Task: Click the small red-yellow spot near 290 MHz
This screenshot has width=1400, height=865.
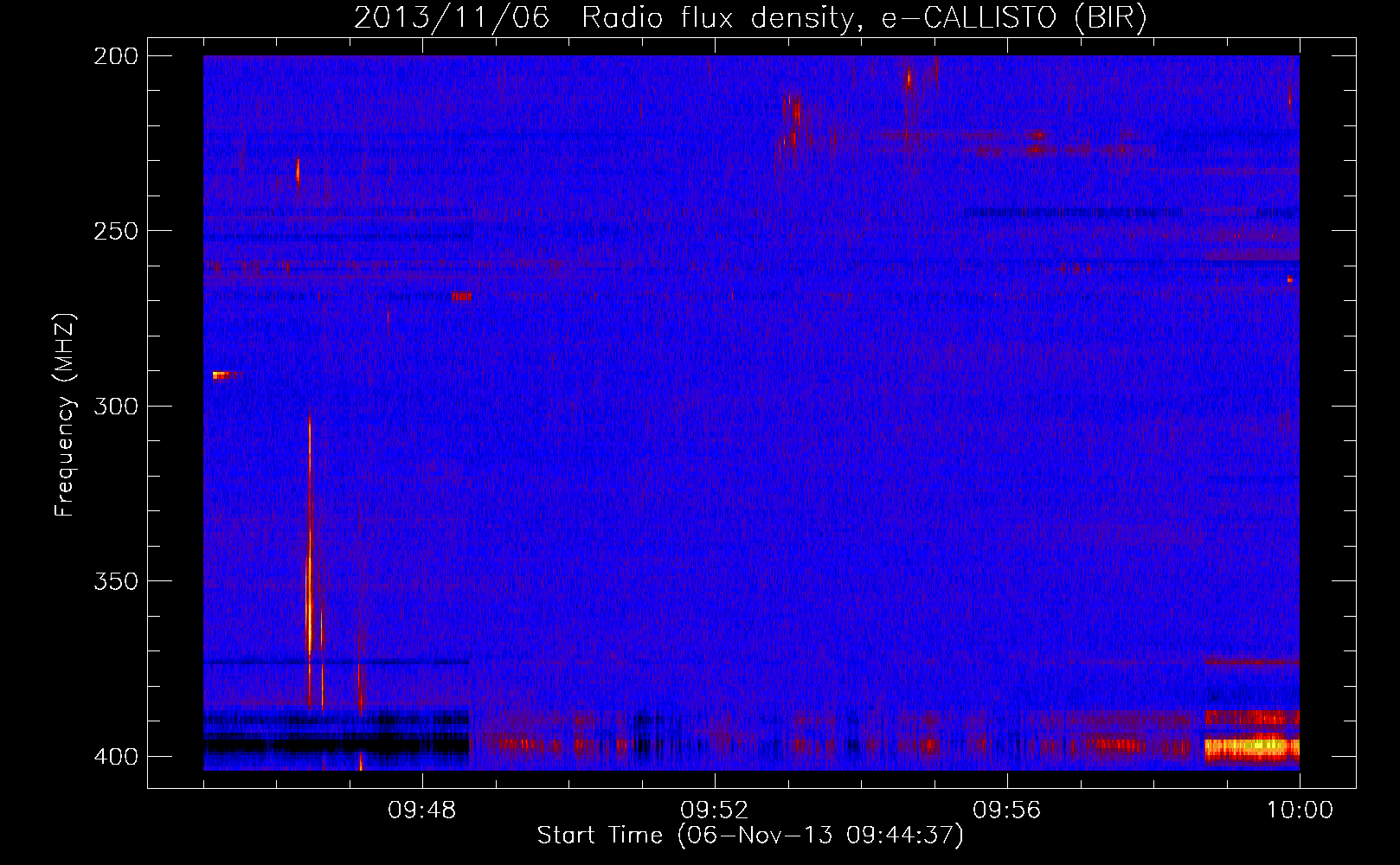Action: coord(222,375)
